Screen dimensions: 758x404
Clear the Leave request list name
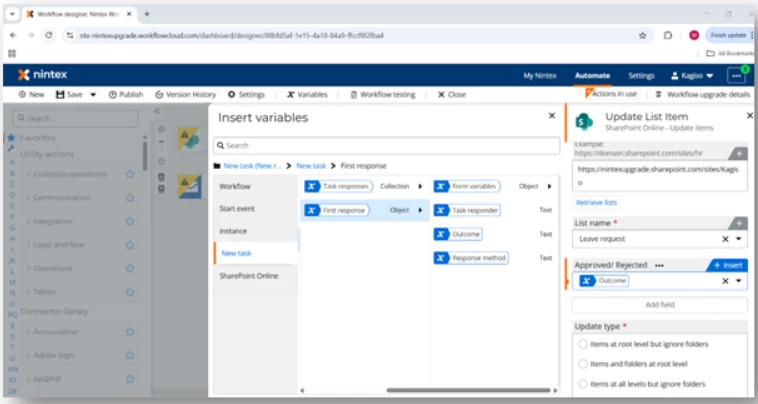[725, 239]
